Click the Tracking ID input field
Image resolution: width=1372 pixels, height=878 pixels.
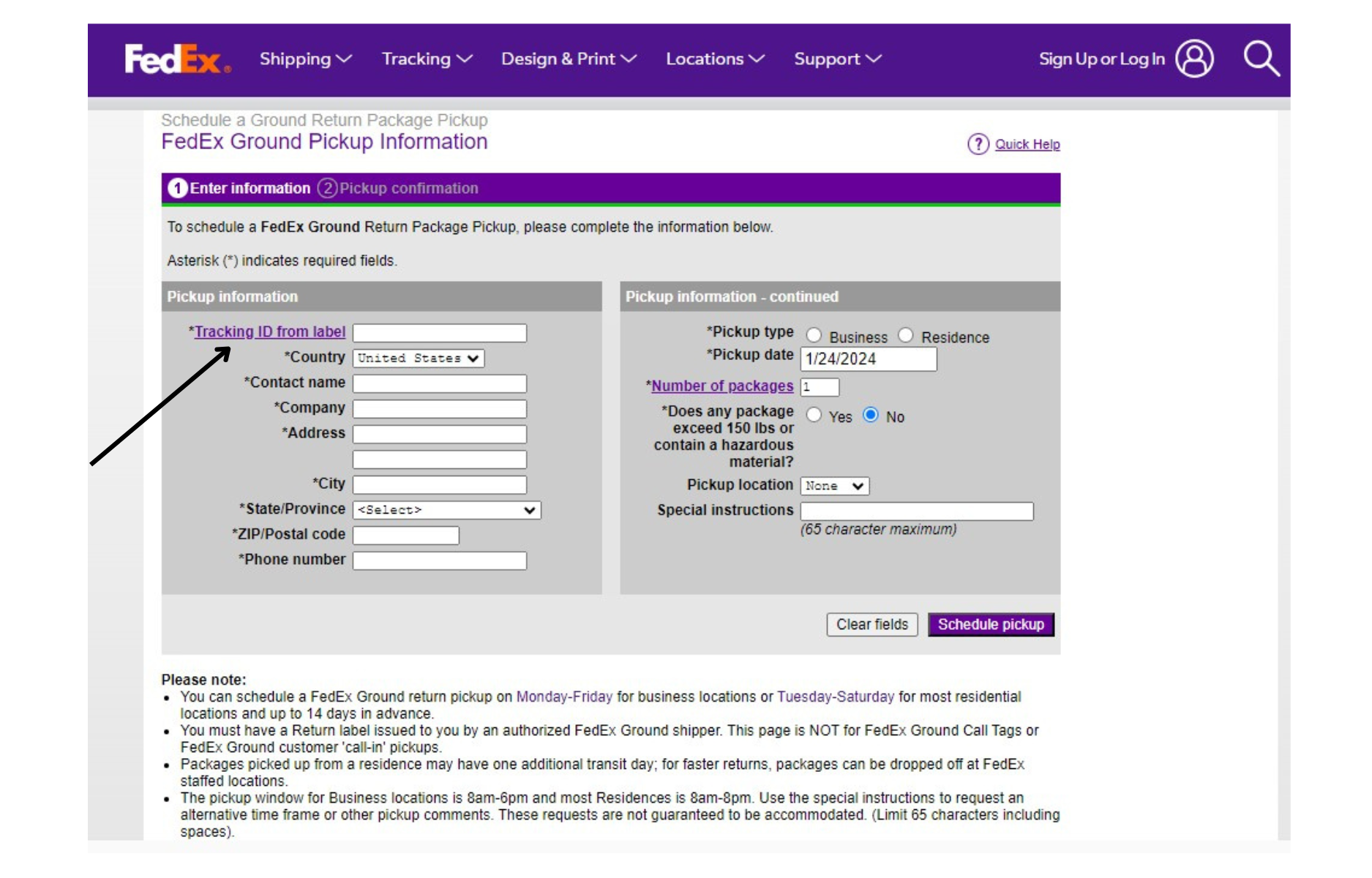coord(440,333)
